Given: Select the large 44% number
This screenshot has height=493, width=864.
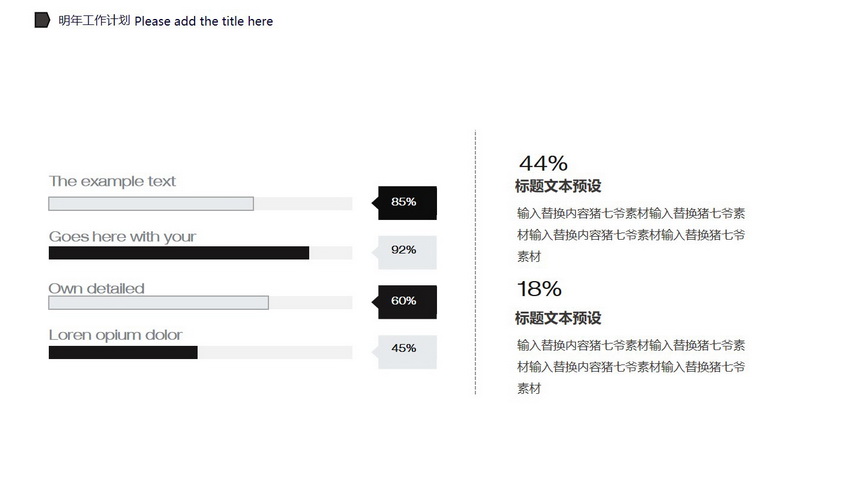Looking at the screenshot, I should click(543, 164).
